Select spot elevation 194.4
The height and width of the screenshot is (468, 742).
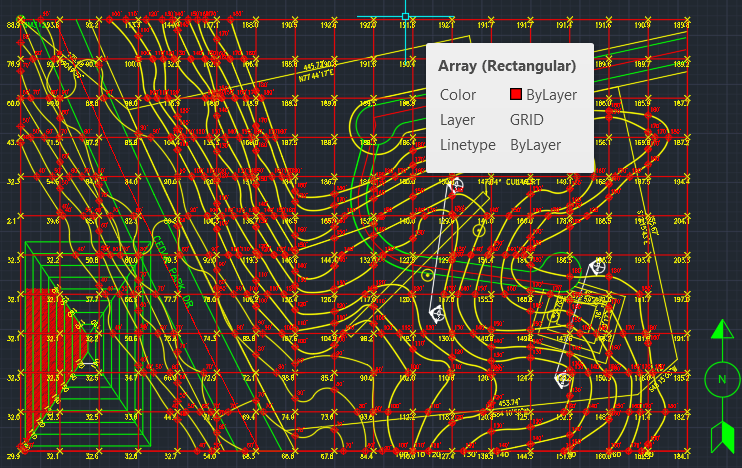point(681,182)
